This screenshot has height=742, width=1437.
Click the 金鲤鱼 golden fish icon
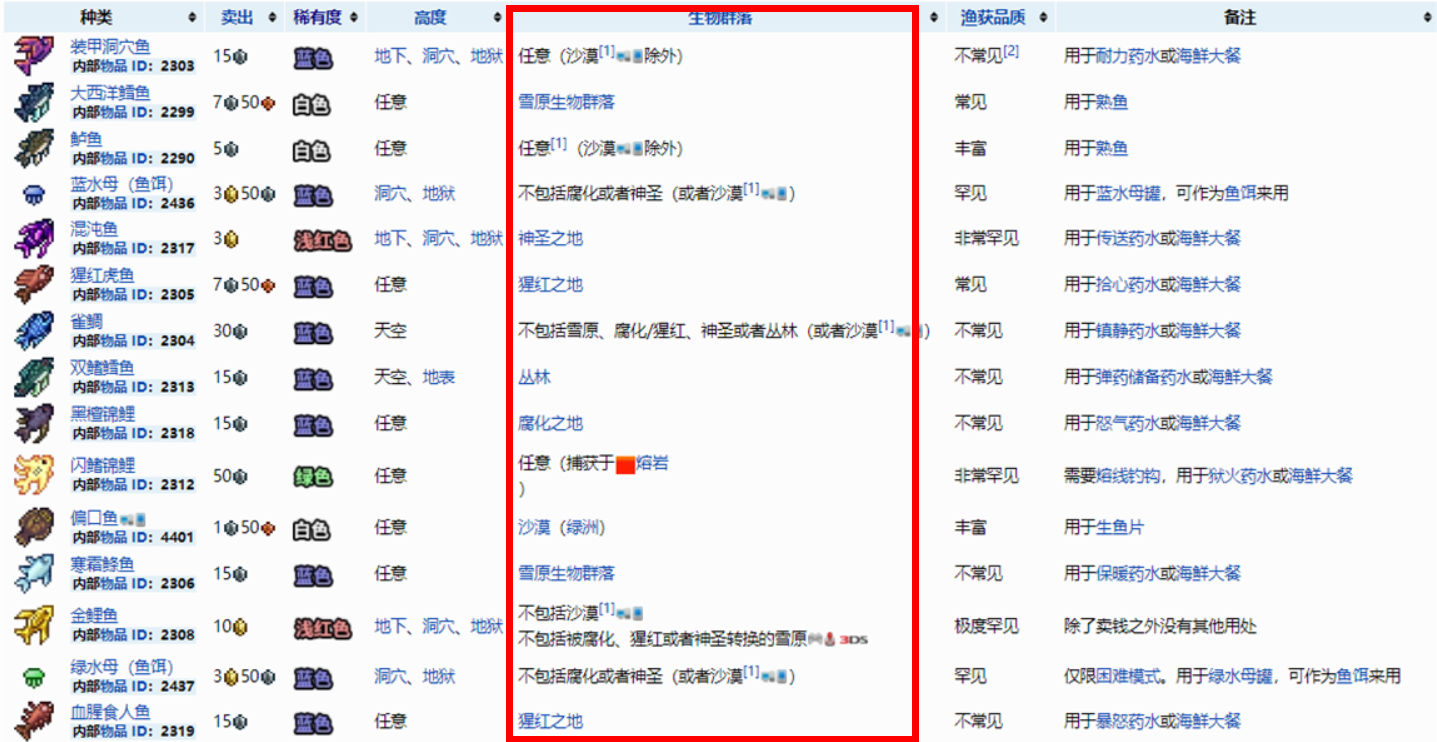click(34, 626)
